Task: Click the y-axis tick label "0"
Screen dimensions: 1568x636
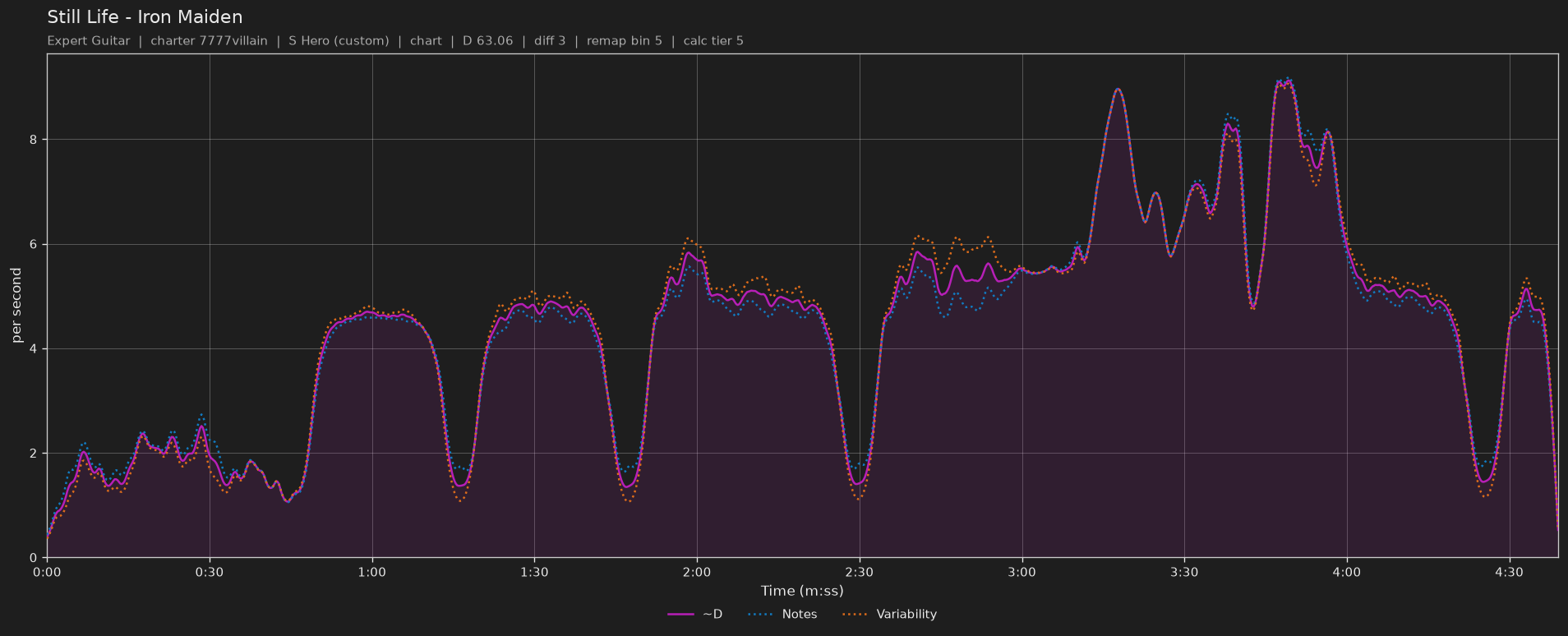Action: pos(33,558)
